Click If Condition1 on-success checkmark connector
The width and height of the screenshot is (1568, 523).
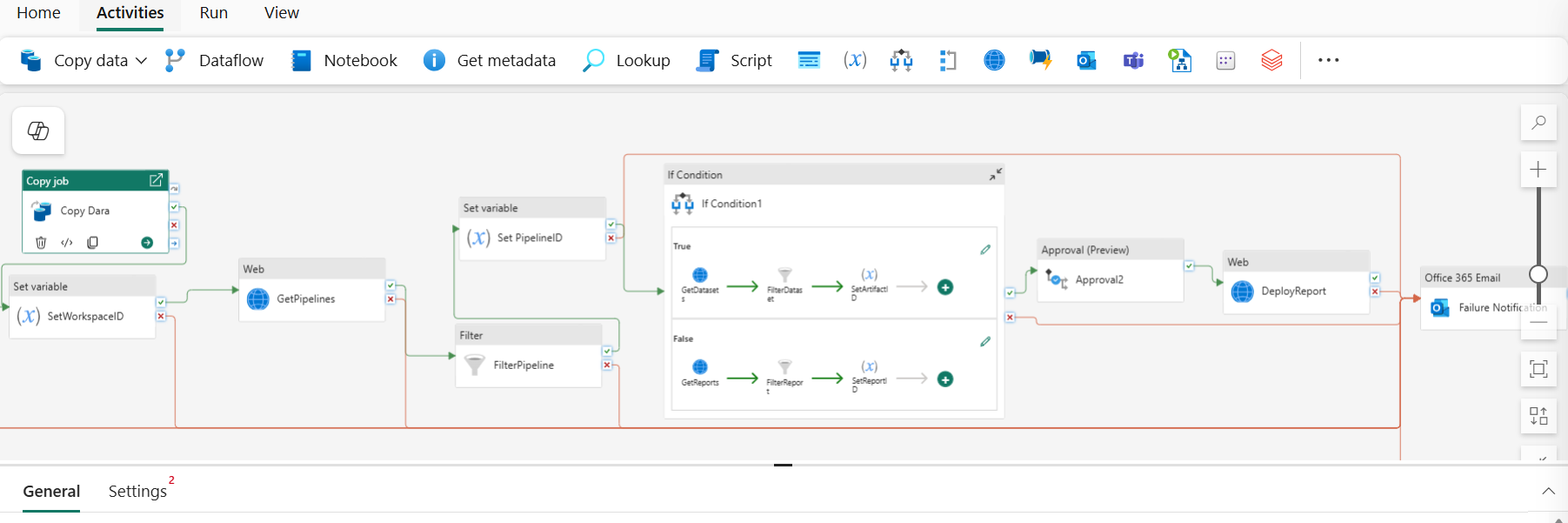click(1010, 293)
